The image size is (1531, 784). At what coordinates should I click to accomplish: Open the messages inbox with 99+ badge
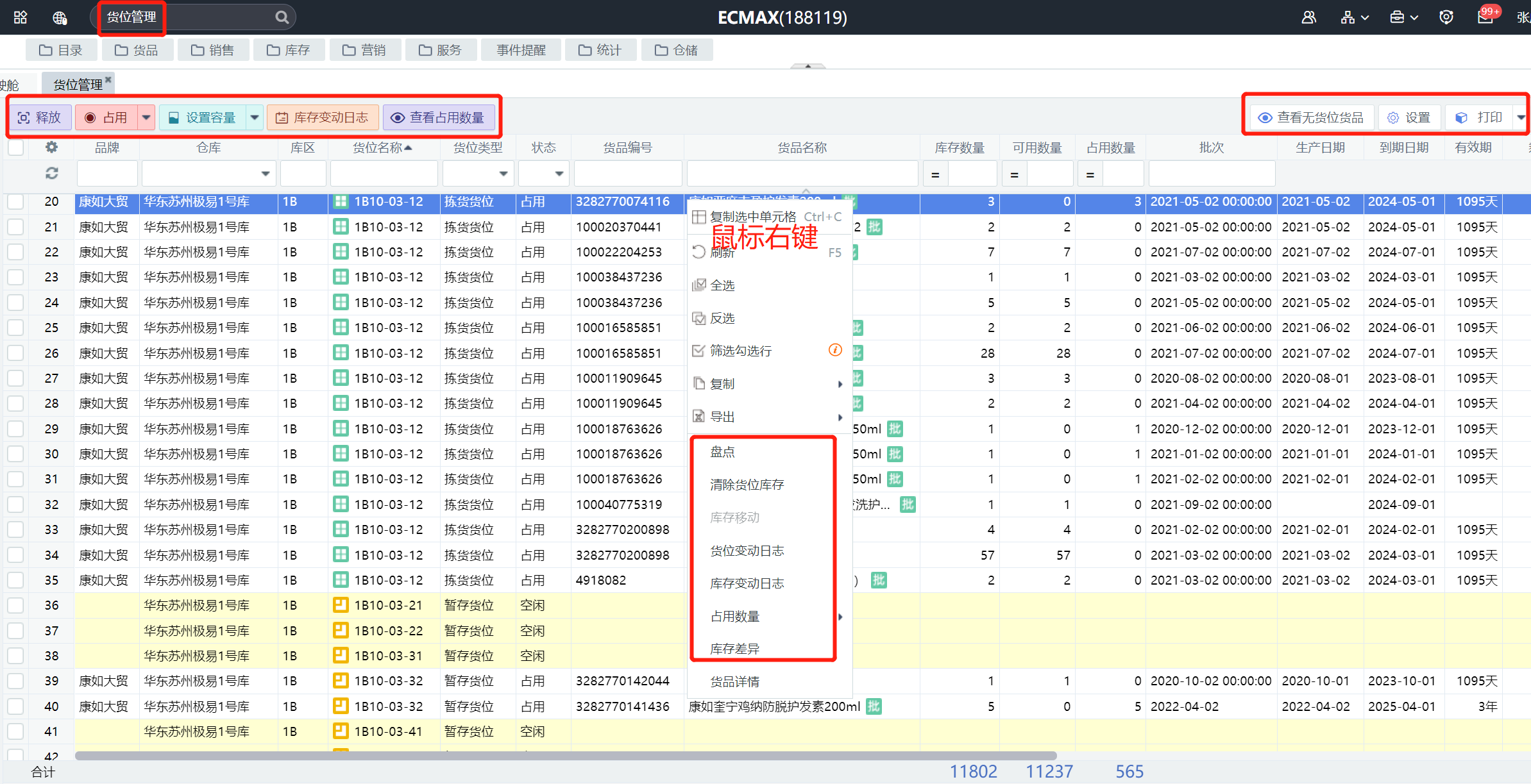point(1487,15)
